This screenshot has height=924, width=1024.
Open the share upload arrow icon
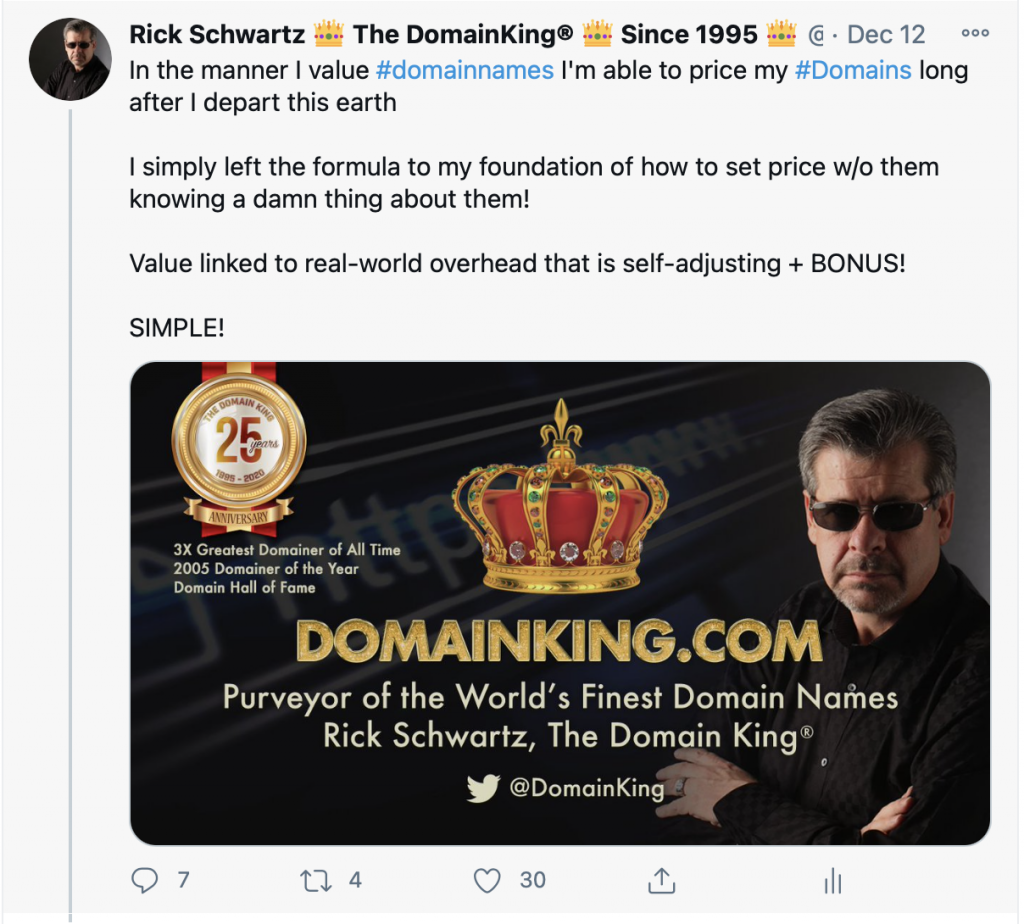pos(661,880)
